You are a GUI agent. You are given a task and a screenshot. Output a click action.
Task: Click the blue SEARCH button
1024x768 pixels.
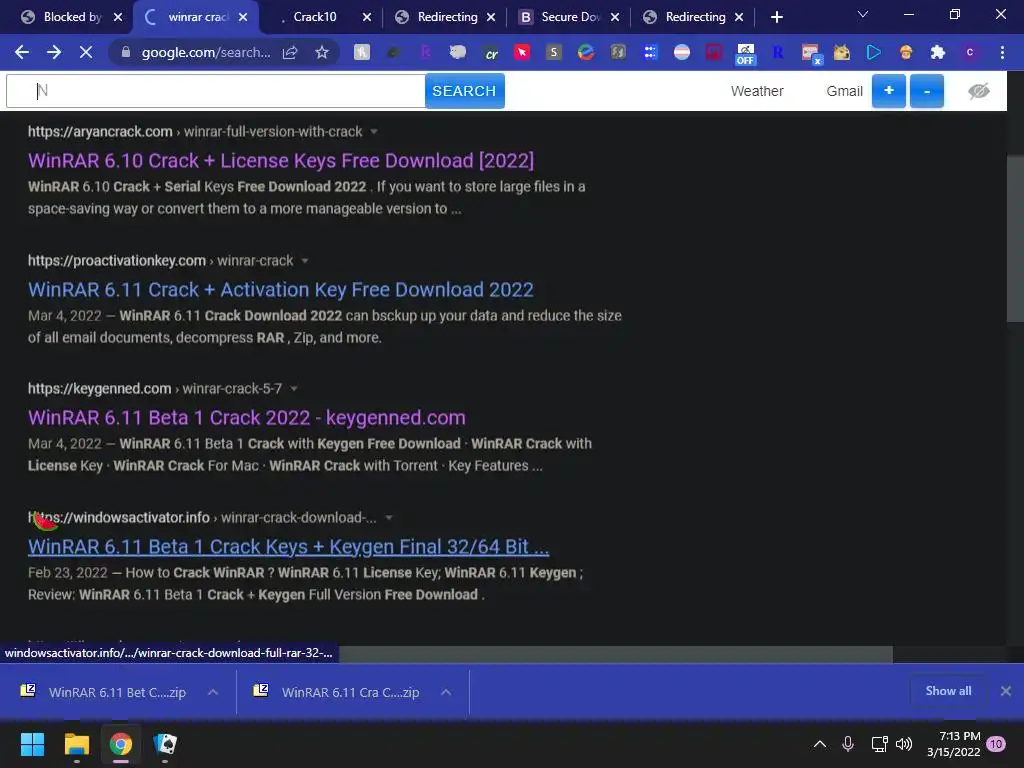coord(464,91)
